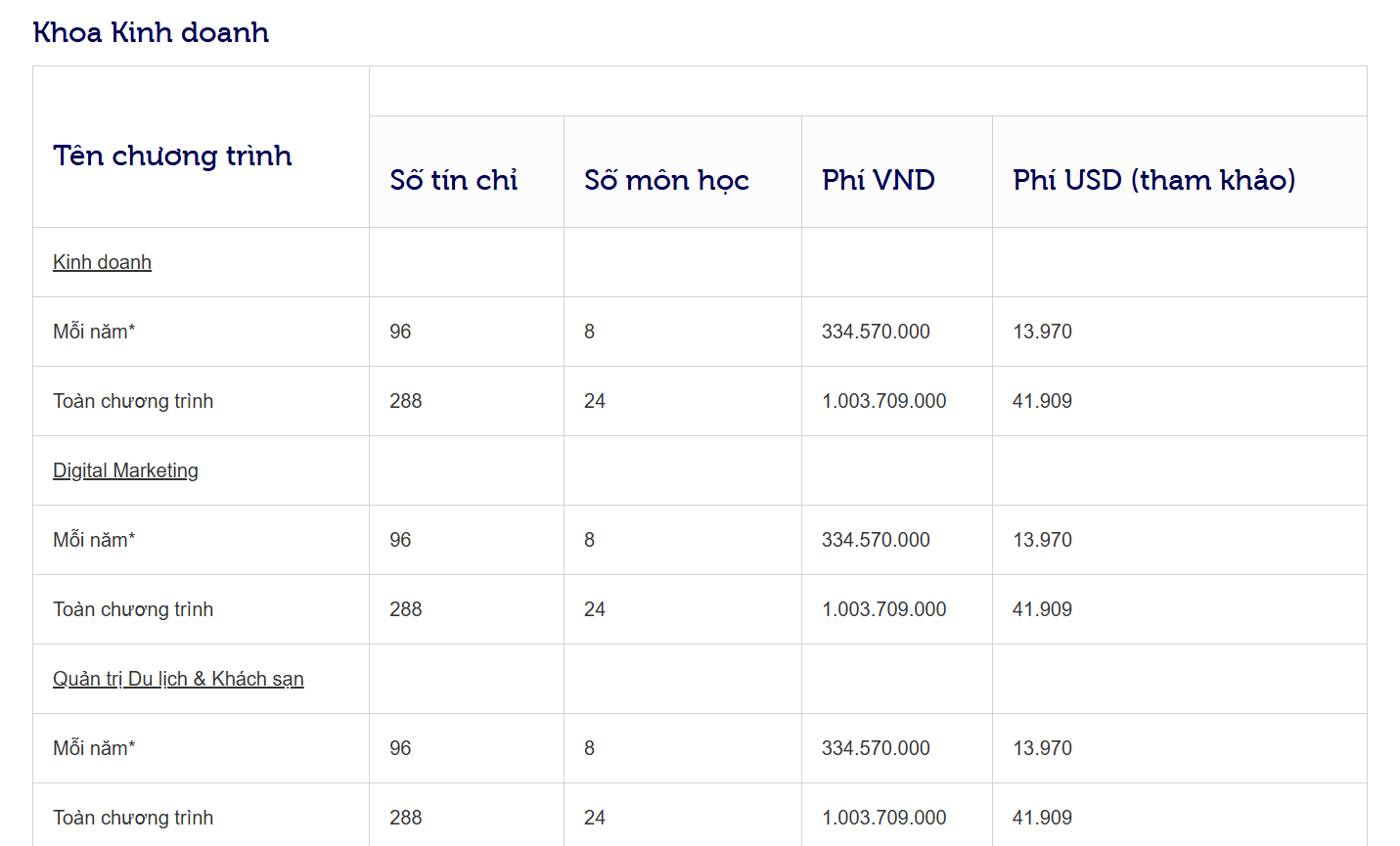Select 13.970 in Quản trị Du lịch yearly row

tap(1042, 748)
